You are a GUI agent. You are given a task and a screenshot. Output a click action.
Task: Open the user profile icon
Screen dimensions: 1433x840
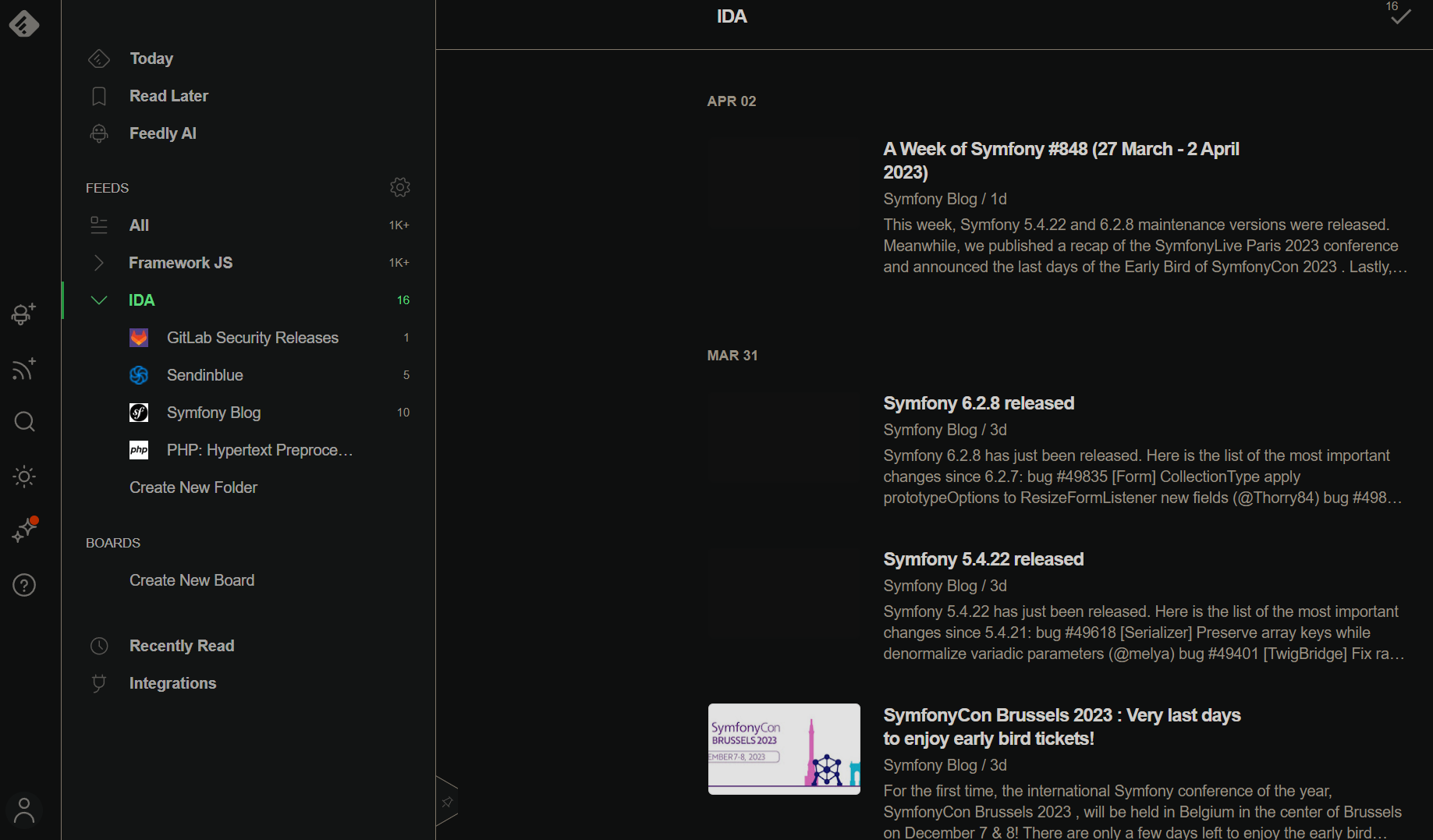[24, 810]
